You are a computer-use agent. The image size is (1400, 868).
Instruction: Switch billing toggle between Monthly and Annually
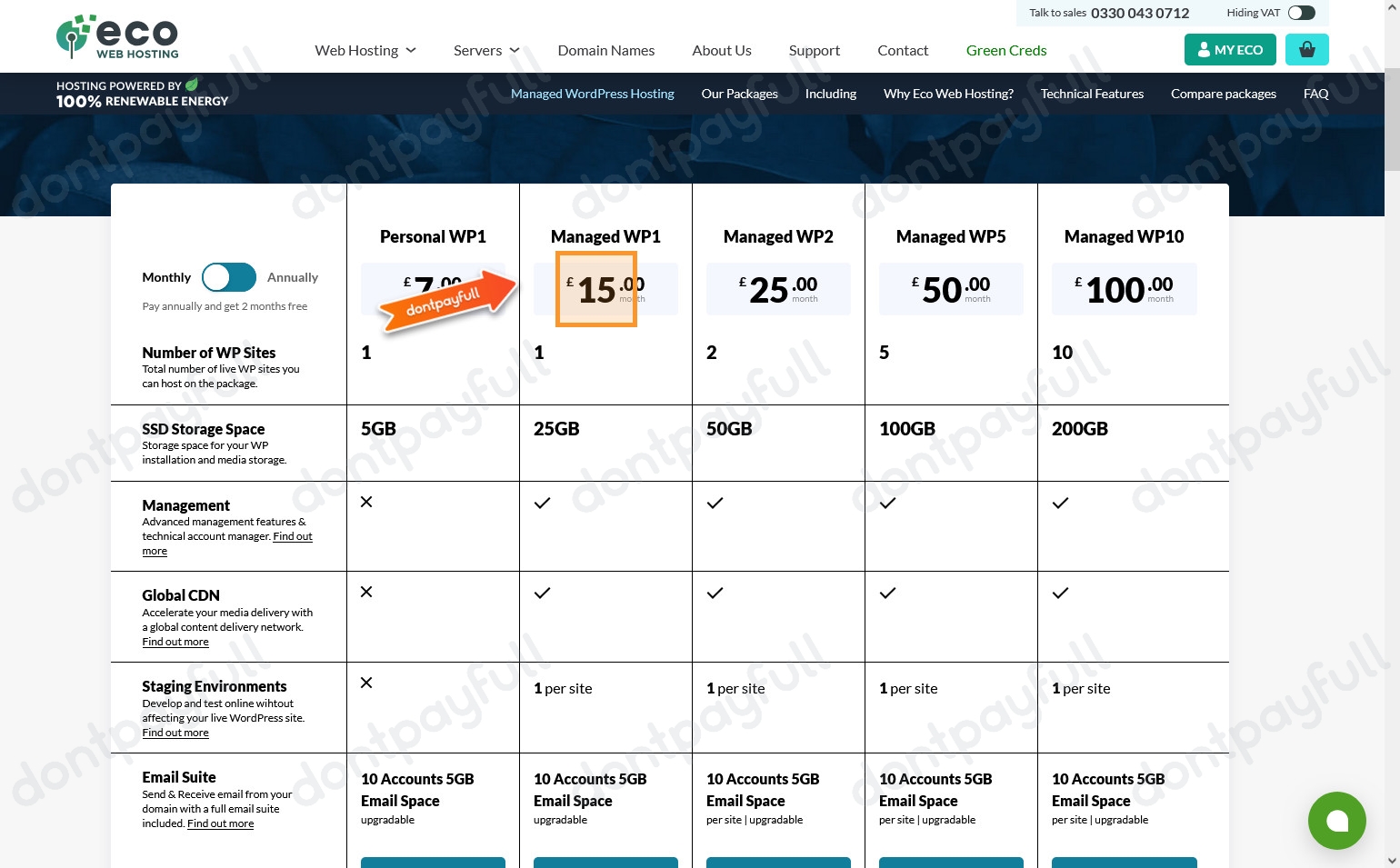point(229,277)
